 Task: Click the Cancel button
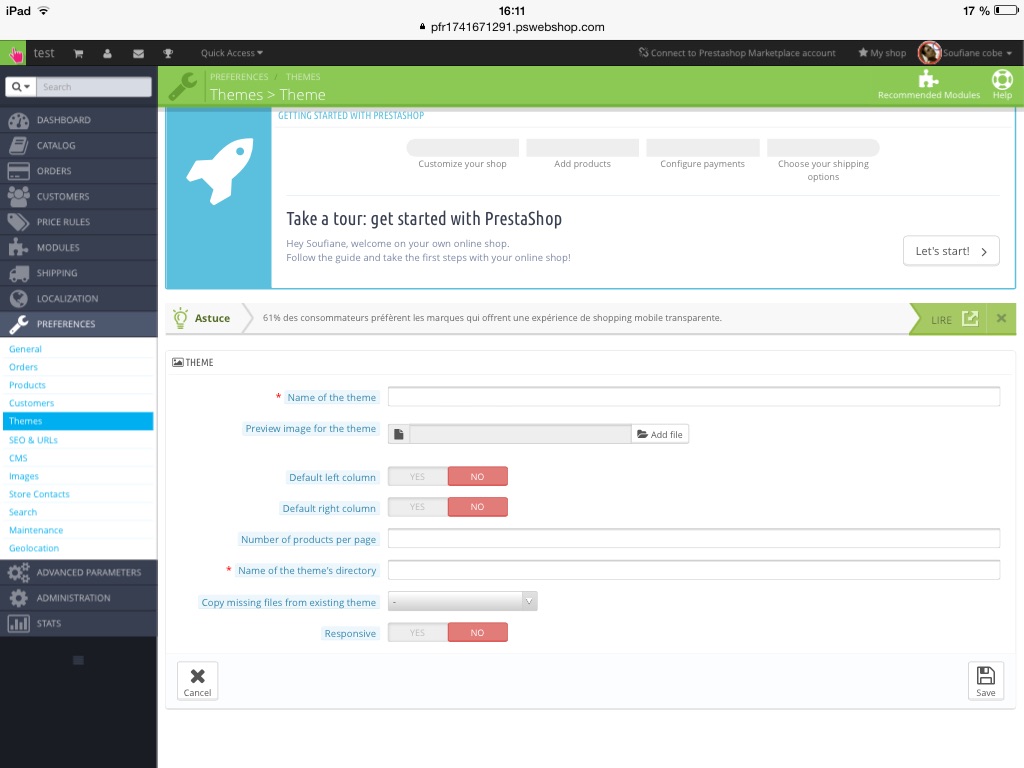[x=197, y=681]
